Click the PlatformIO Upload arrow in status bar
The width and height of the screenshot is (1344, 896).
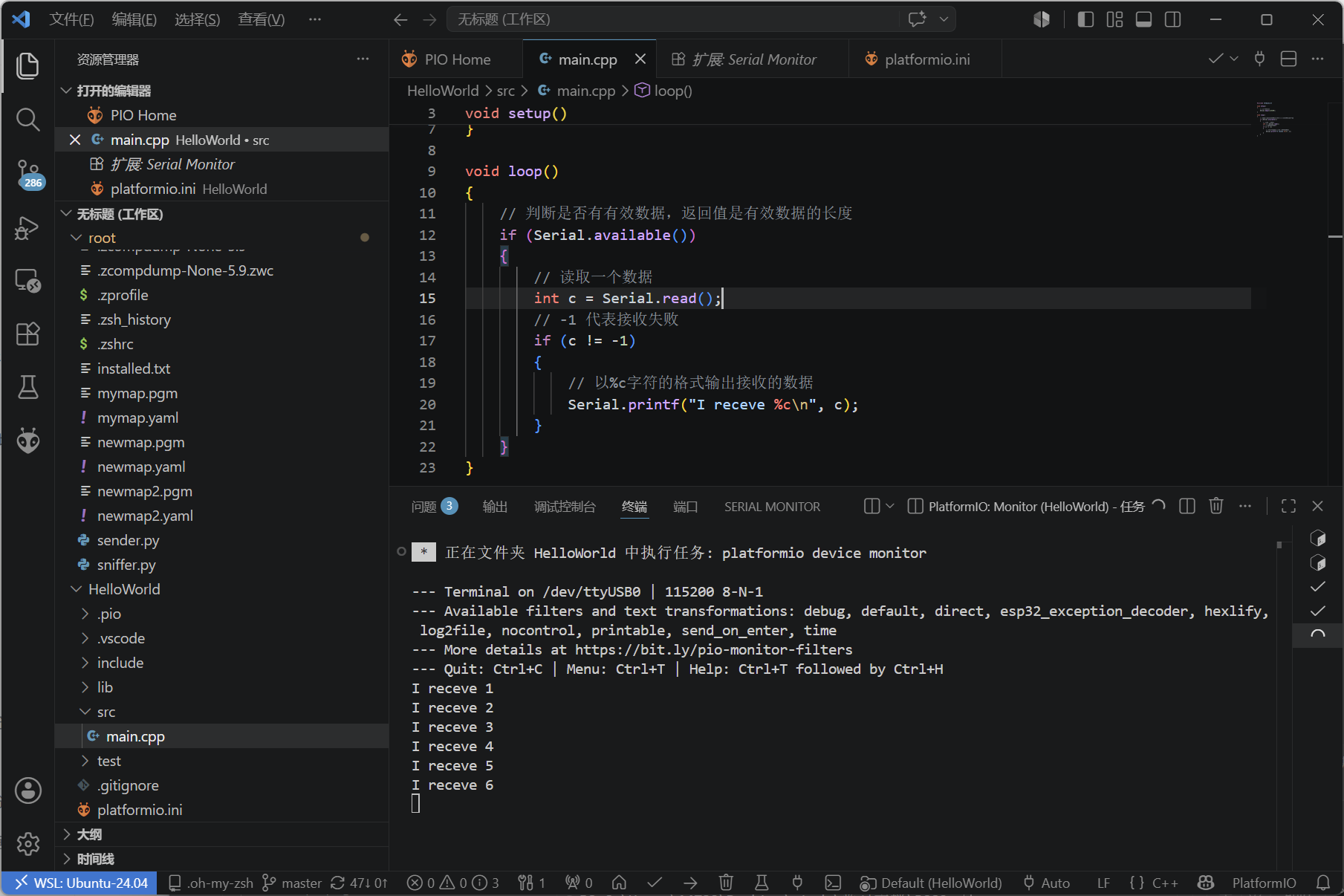click(690, 883)
